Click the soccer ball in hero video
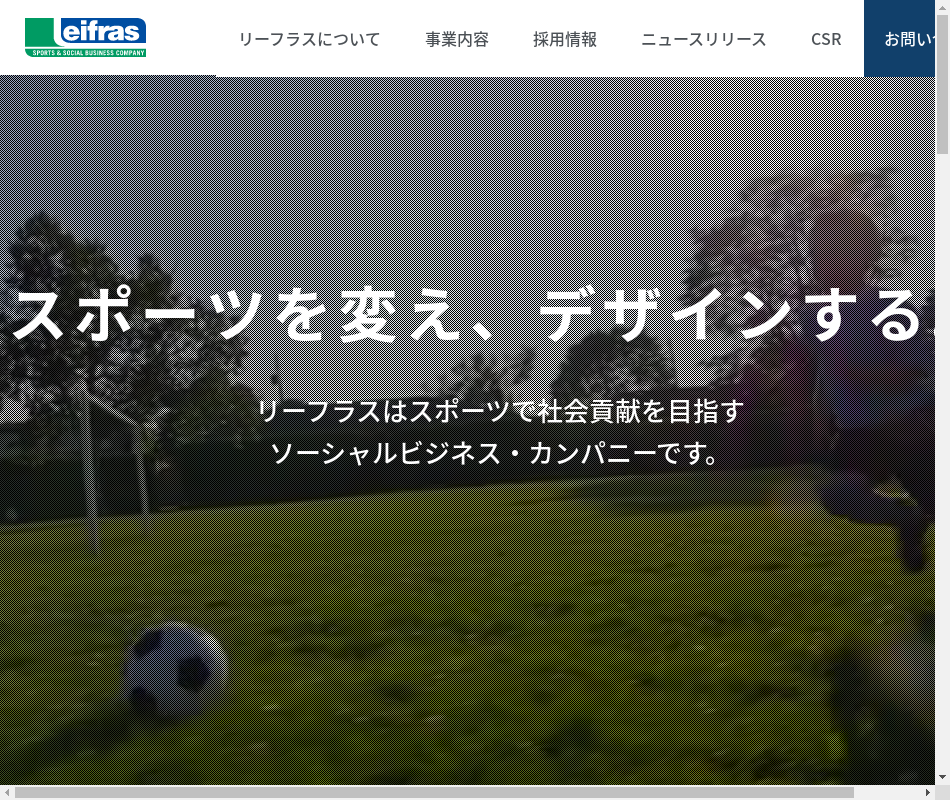 tap(176, 672)
